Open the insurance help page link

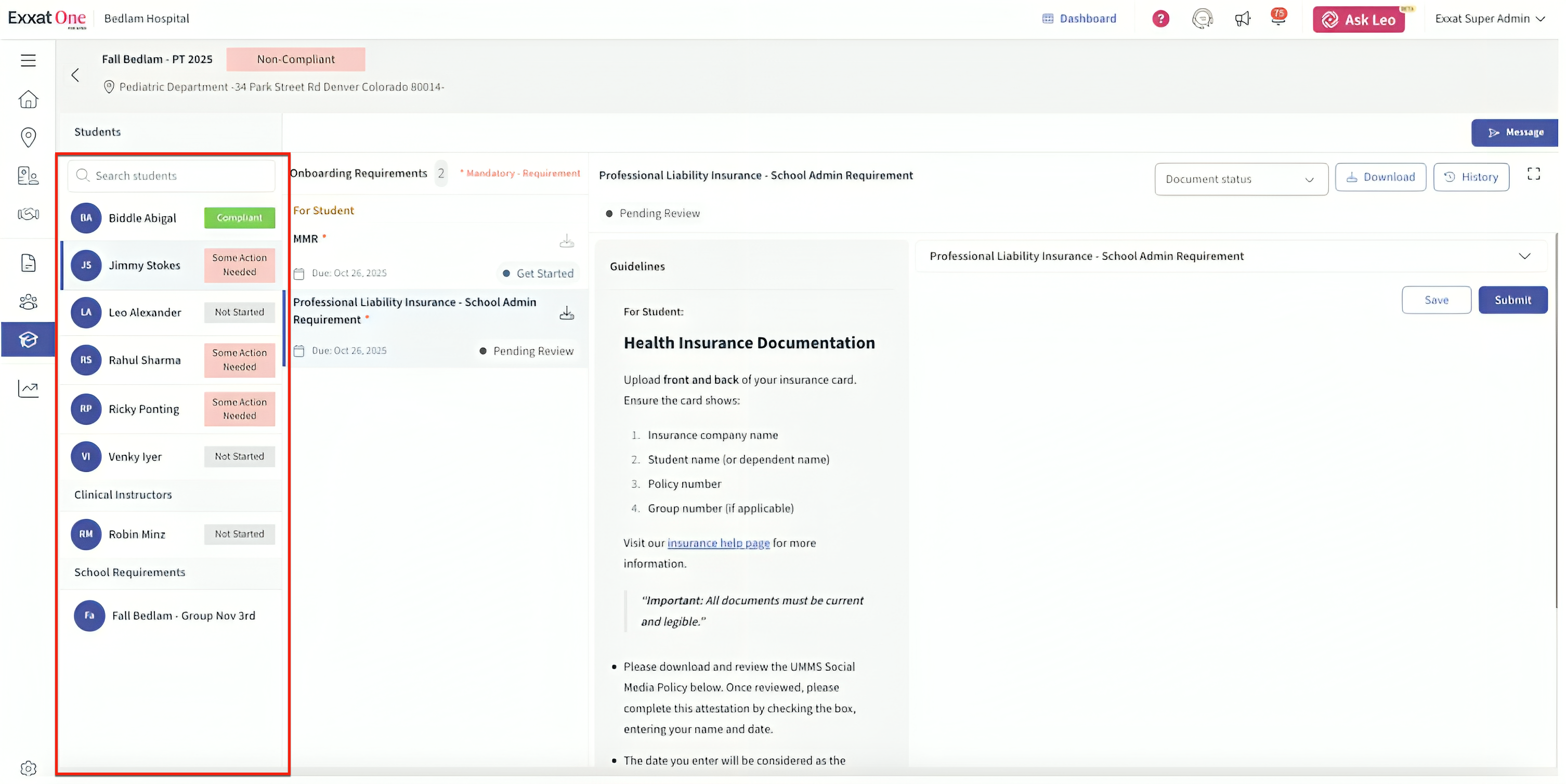click(x=718, y=543)
